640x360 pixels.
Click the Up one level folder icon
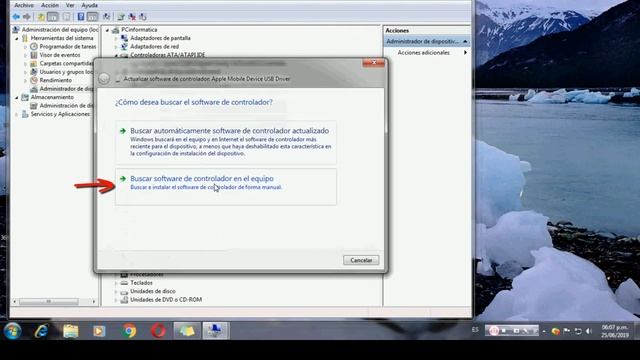(41, 17)
